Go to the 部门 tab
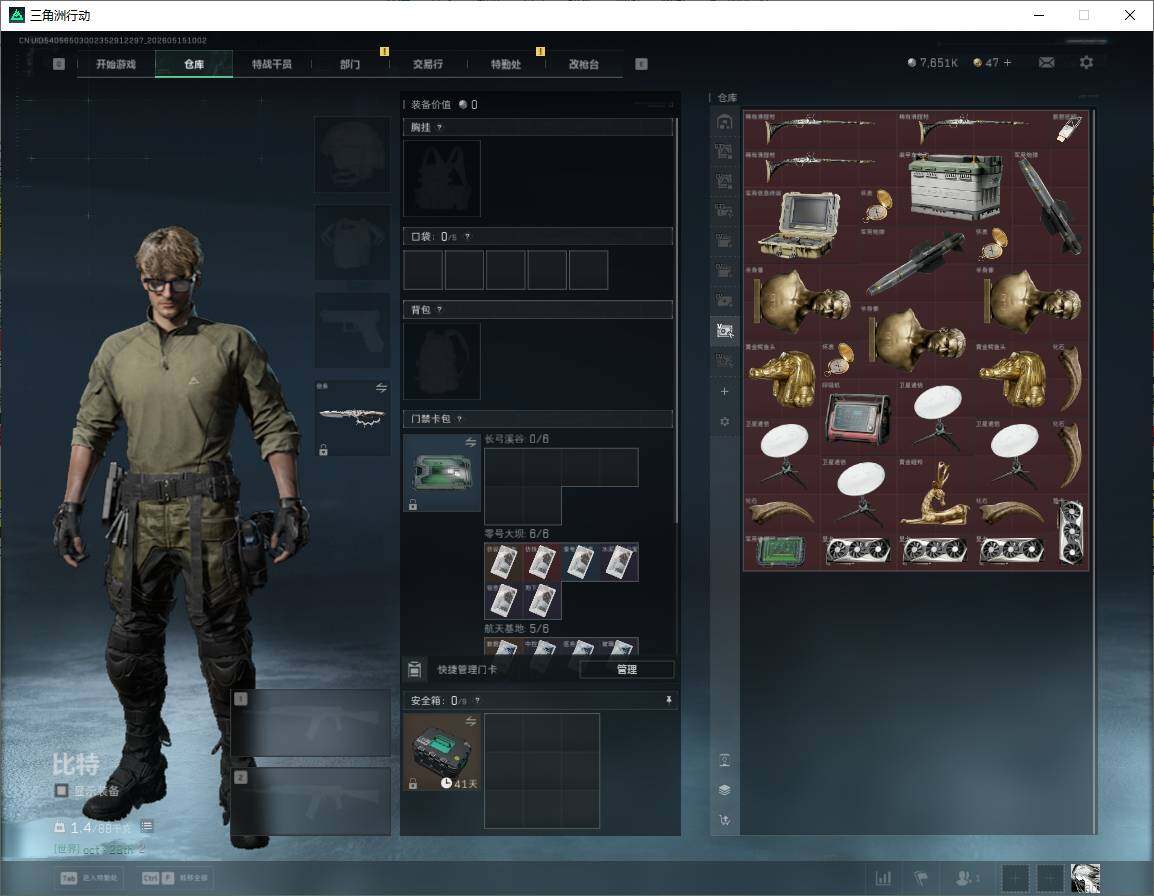Image resolution: width=1154 pixels, height=896 pixels. pyautogui.click(x=350, y=64)
